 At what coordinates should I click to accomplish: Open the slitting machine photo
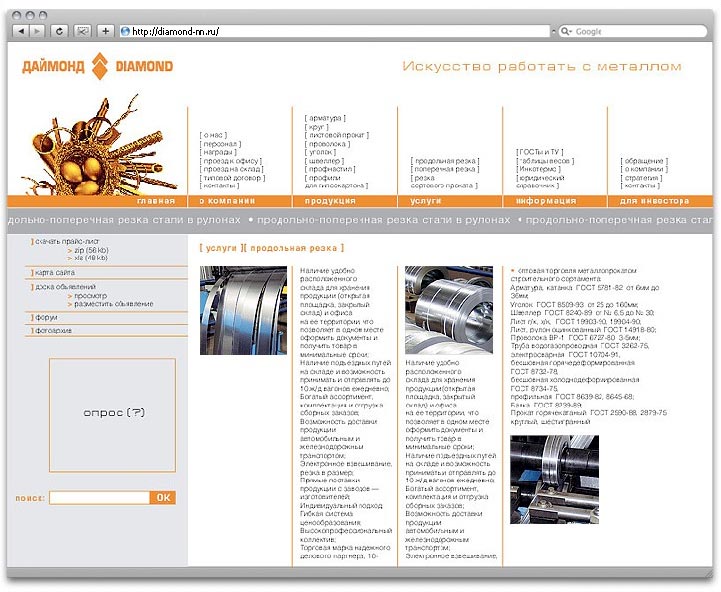point(555,479)
